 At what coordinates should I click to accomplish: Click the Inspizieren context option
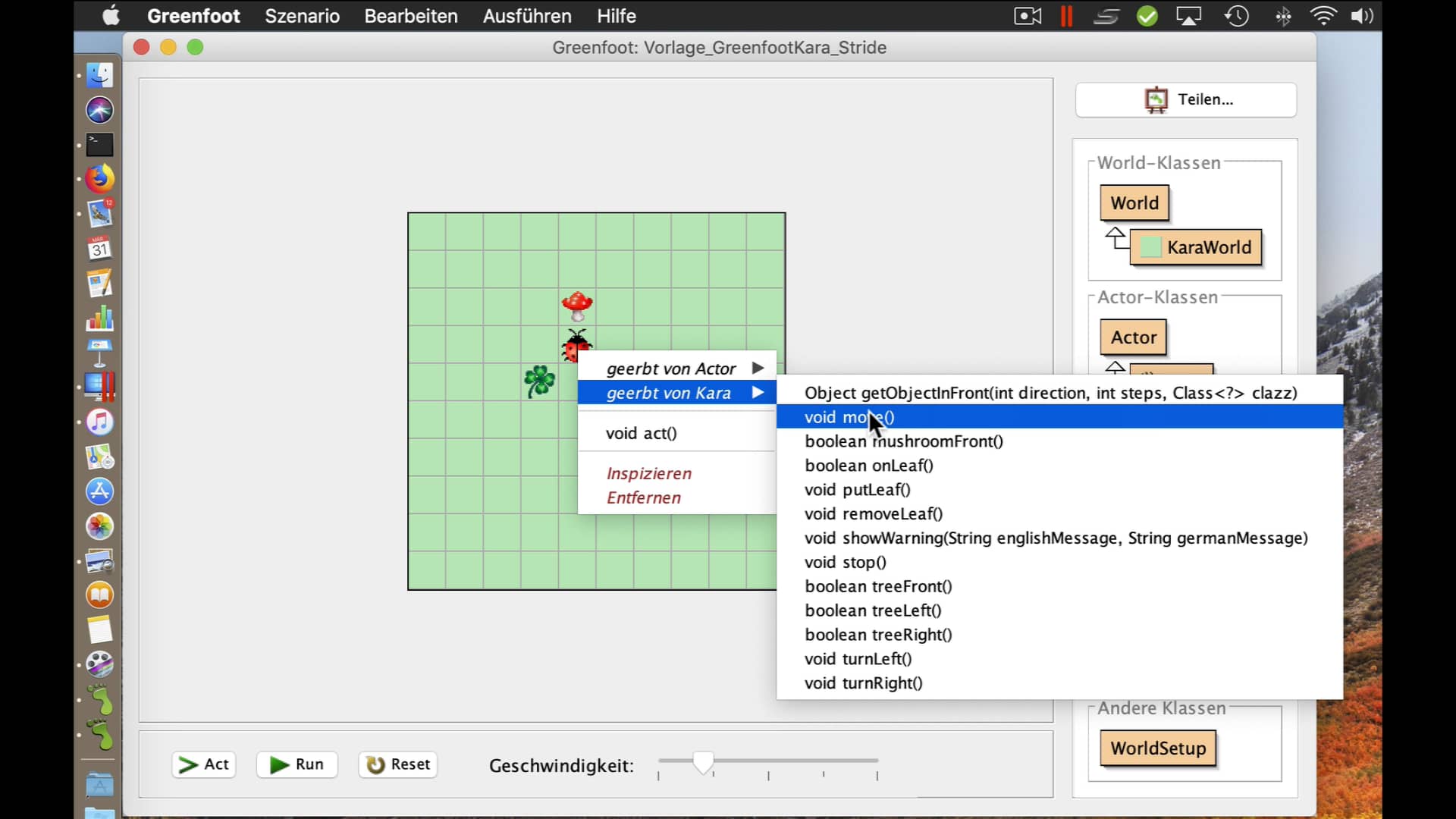click(648, 472)
